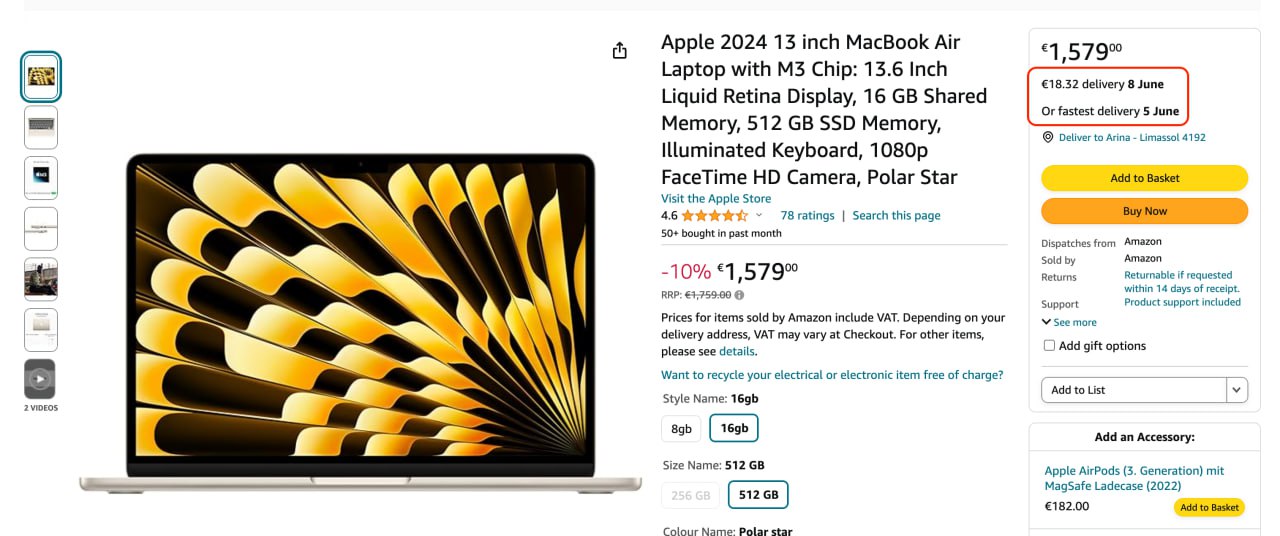Select the first MacBook thumbnail image
Viewport: 1280px width, 536px height.
[41, 77]
